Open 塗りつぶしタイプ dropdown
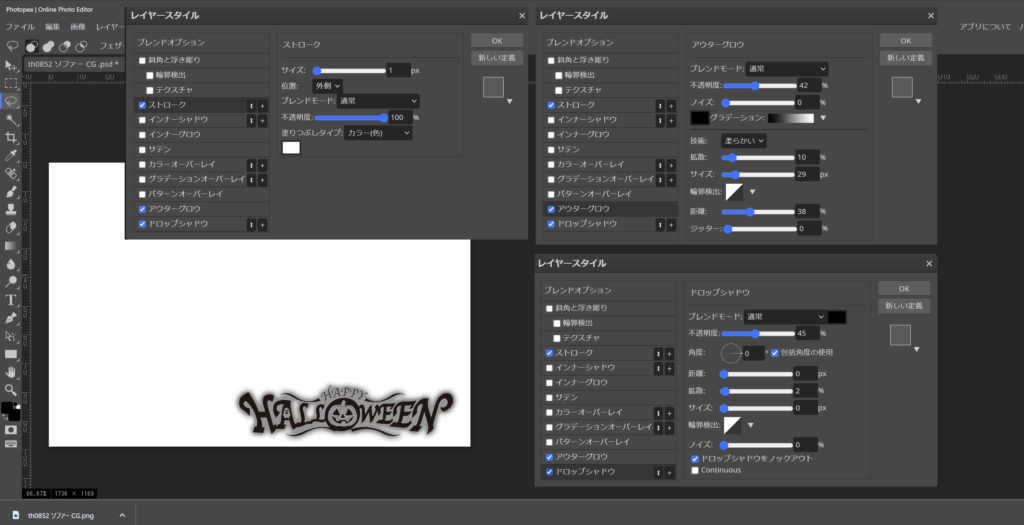 click(378, 132)
